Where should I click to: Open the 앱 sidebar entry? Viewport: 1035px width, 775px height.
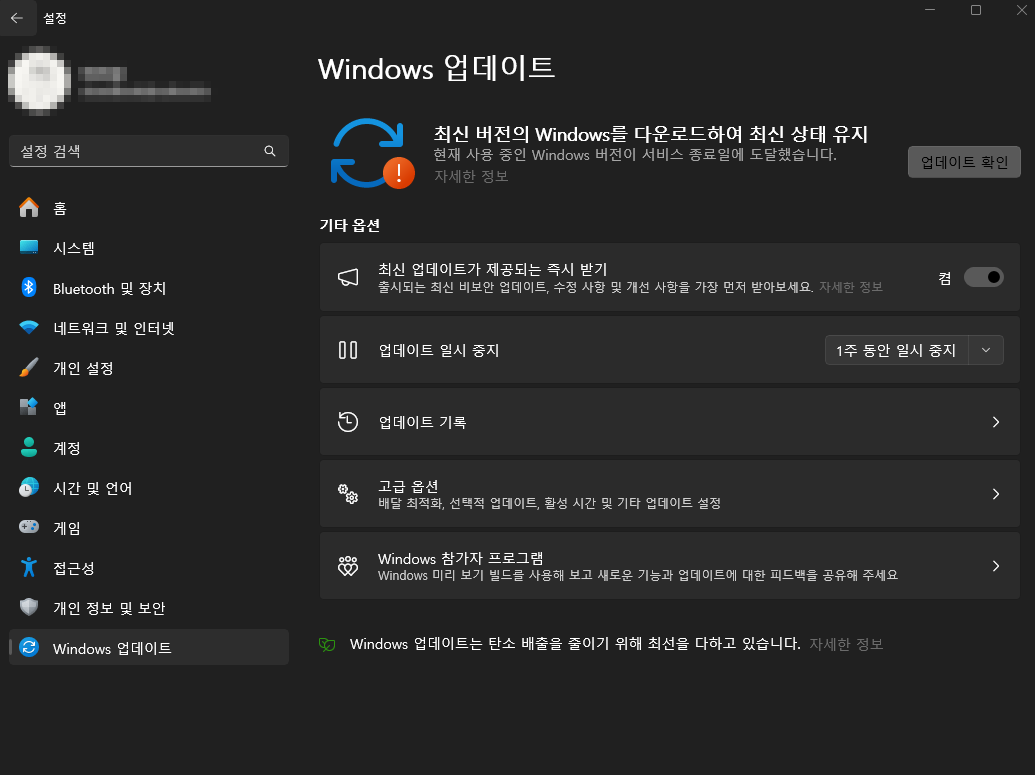pos(149,407)
